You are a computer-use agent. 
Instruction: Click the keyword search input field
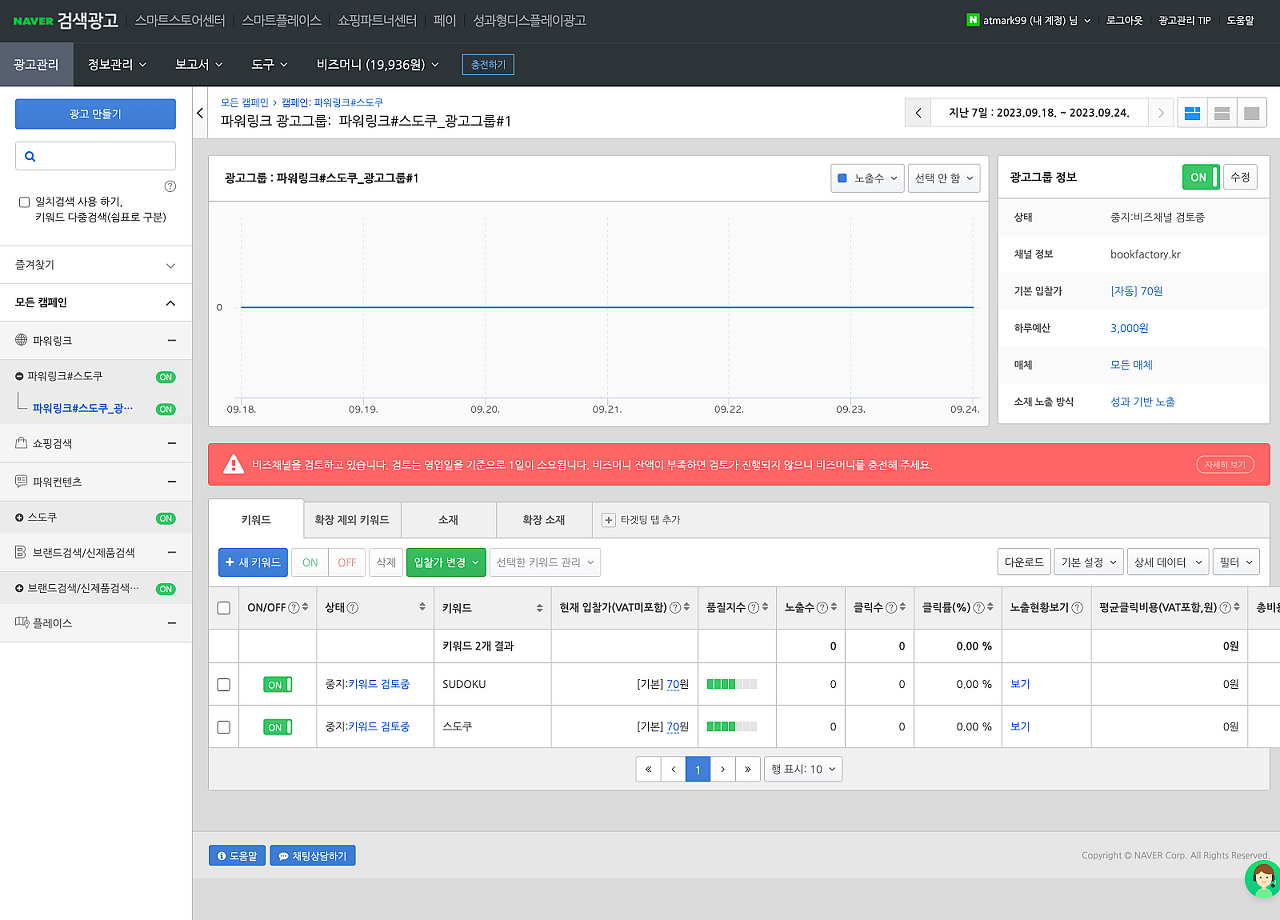click(105, 156)
